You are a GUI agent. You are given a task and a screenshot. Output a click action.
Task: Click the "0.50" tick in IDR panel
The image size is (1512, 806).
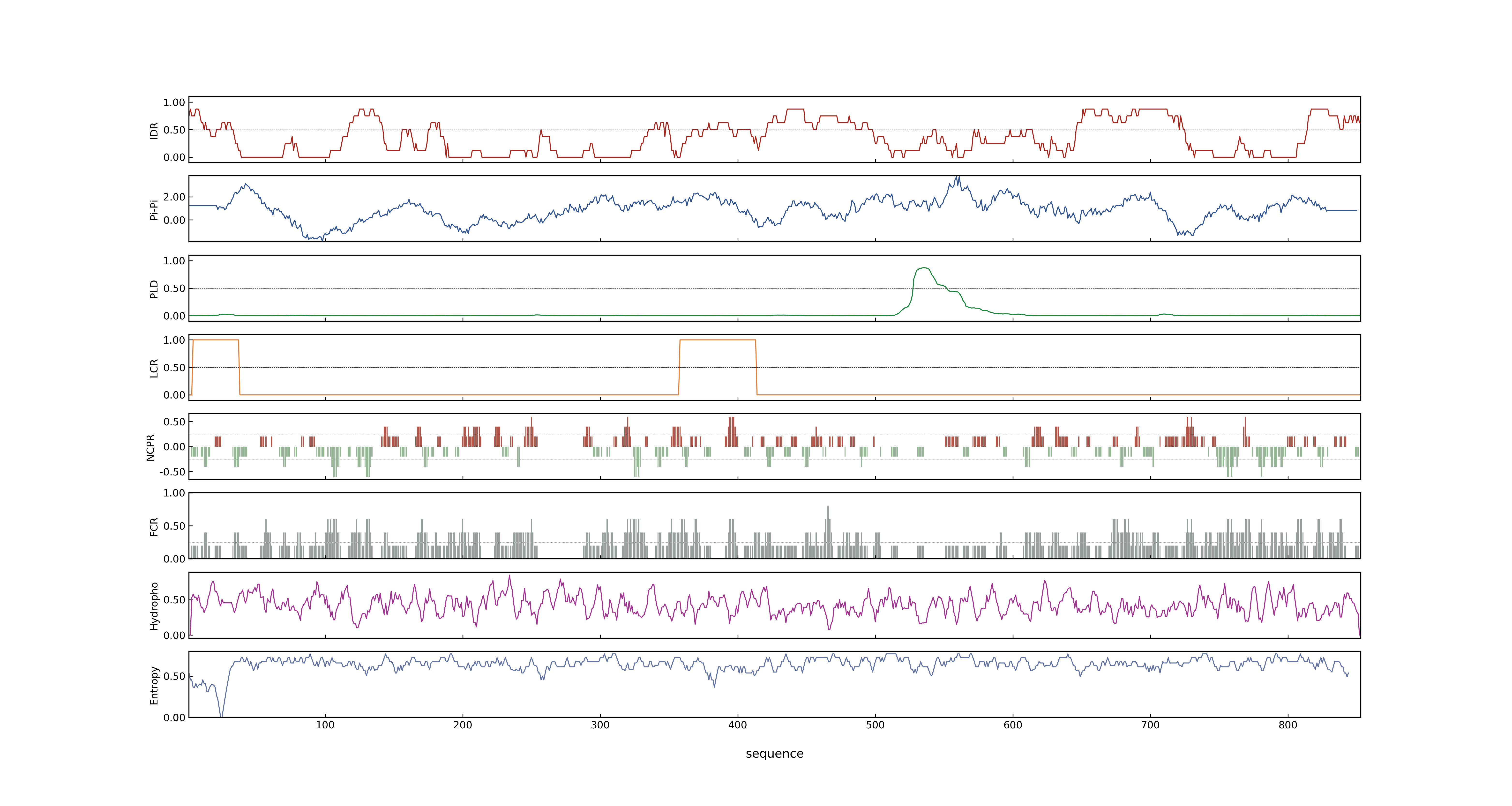[x=174, y=130]
